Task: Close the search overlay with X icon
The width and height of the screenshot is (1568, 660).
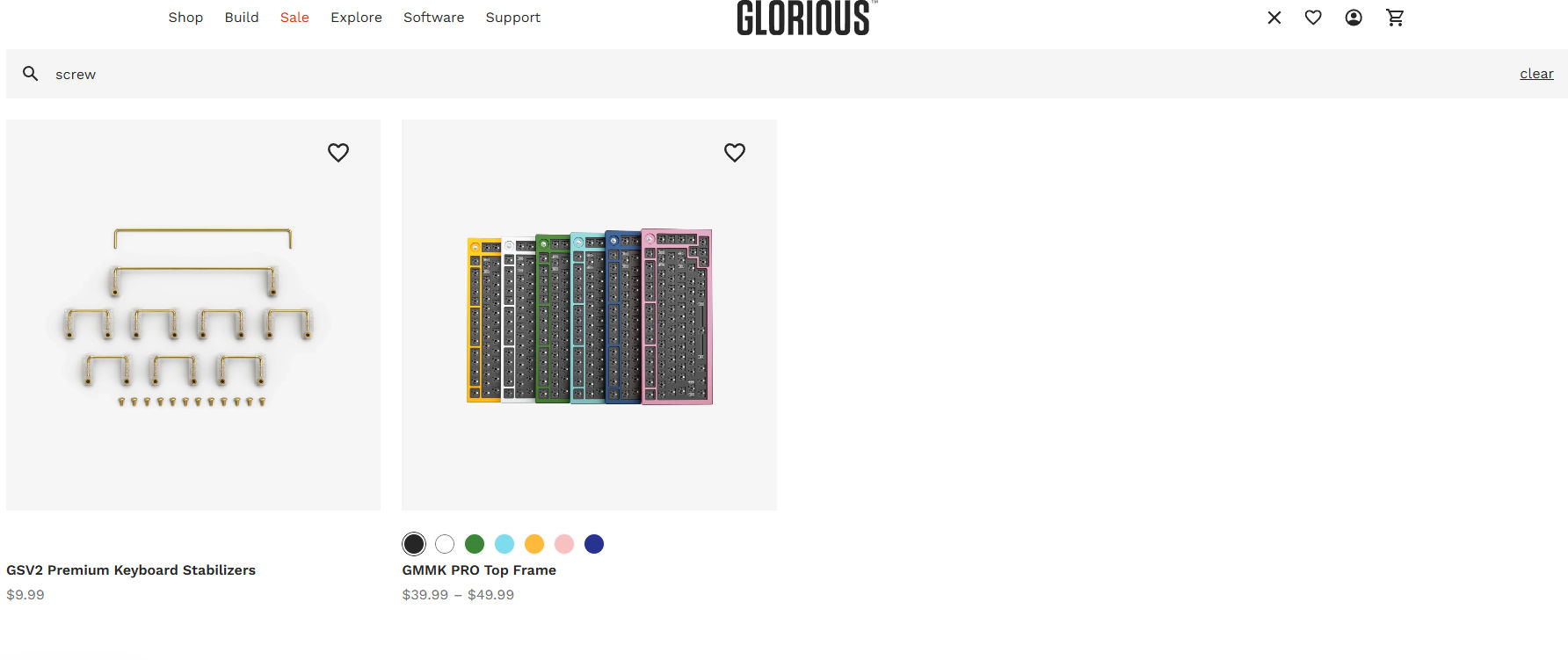Action: click(1274, 18)
